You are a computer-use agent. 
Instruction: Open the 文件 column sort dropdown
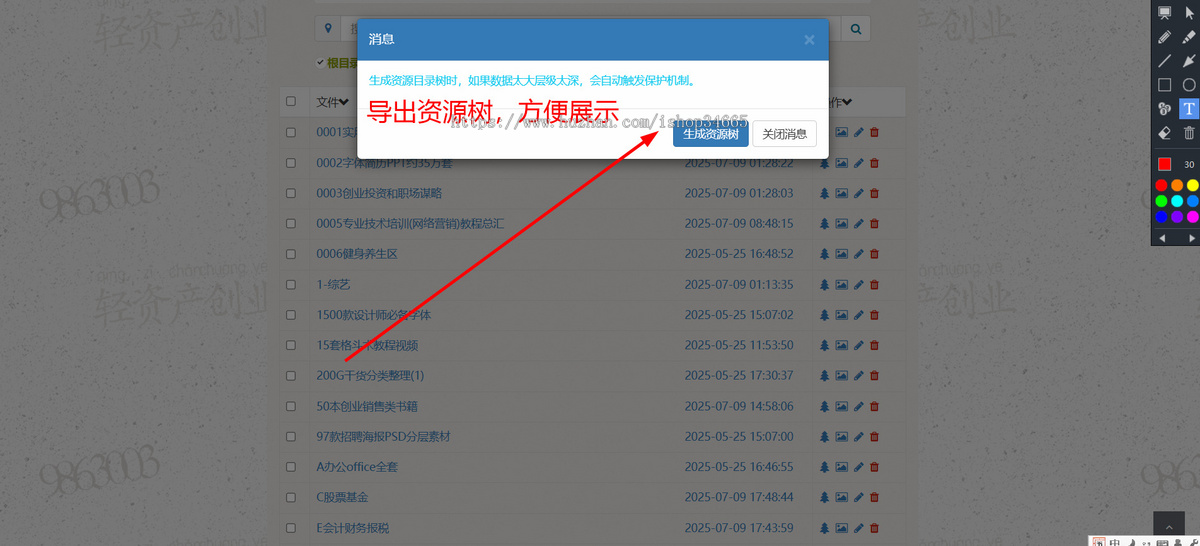[333, 102]
